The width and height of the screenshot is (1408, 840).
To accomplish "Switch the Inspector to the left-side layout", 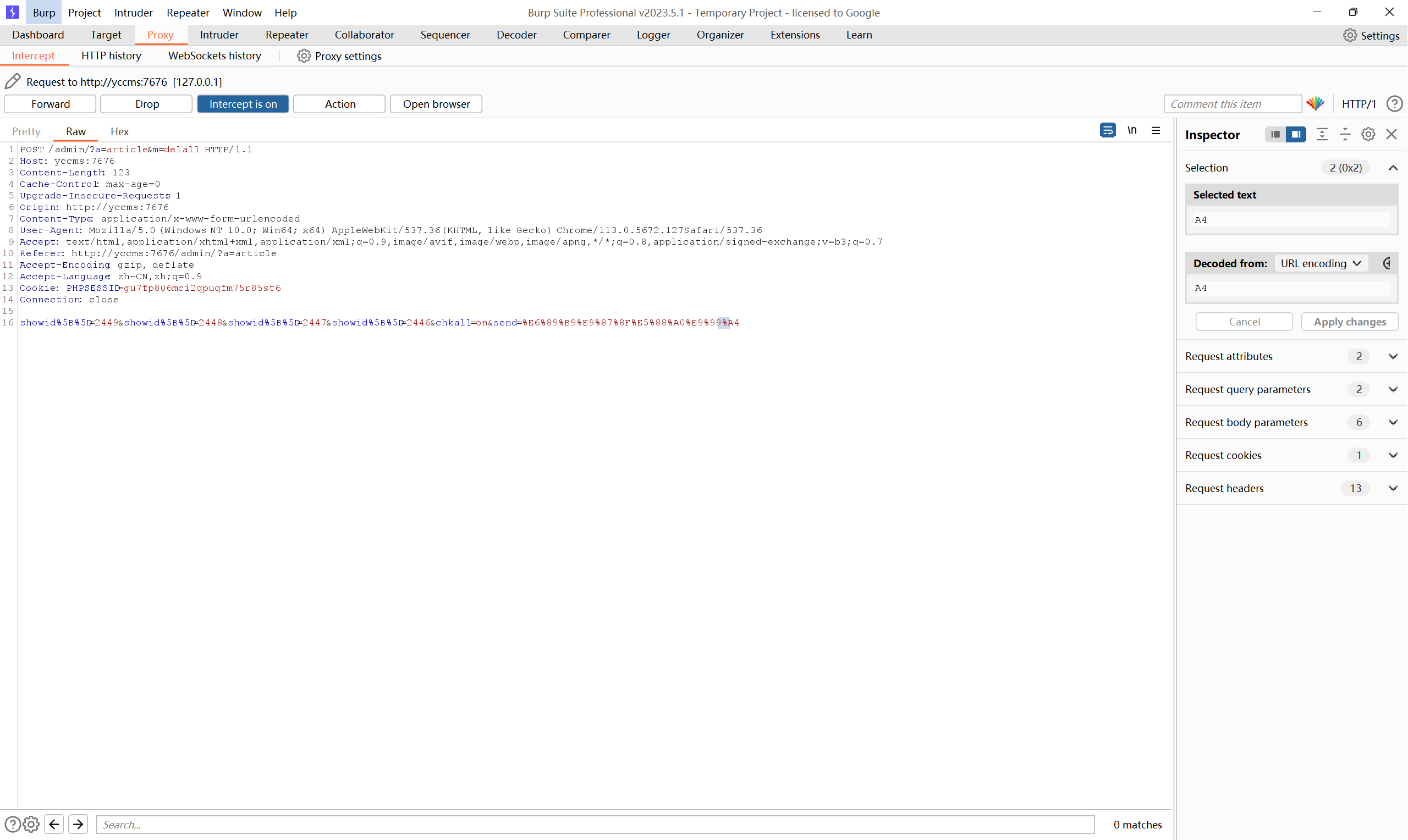I will pyautogui.click(x=1275, y=135).
